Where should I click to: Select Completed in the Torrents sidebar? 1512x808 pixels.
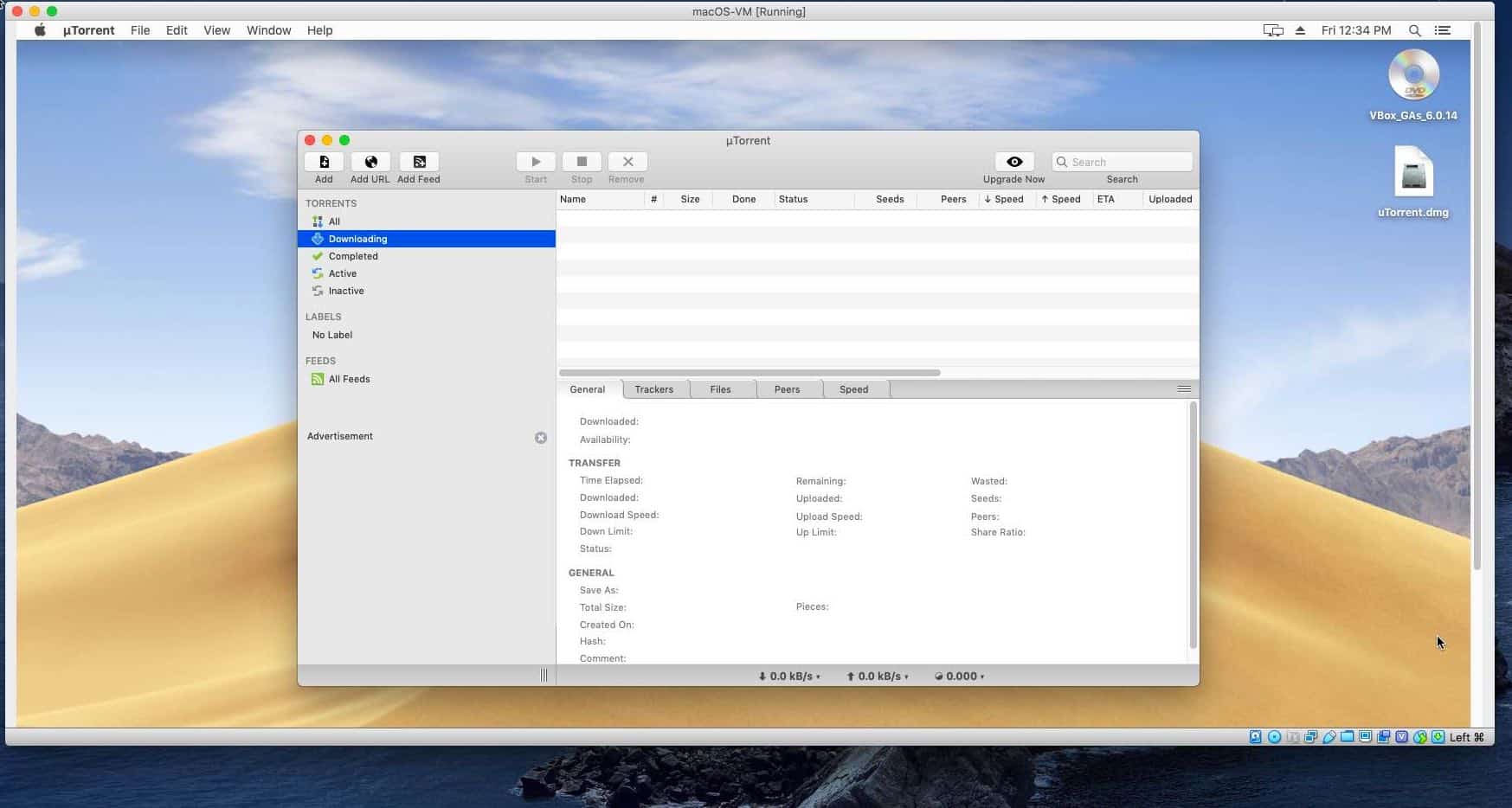(x=427, y=256)
